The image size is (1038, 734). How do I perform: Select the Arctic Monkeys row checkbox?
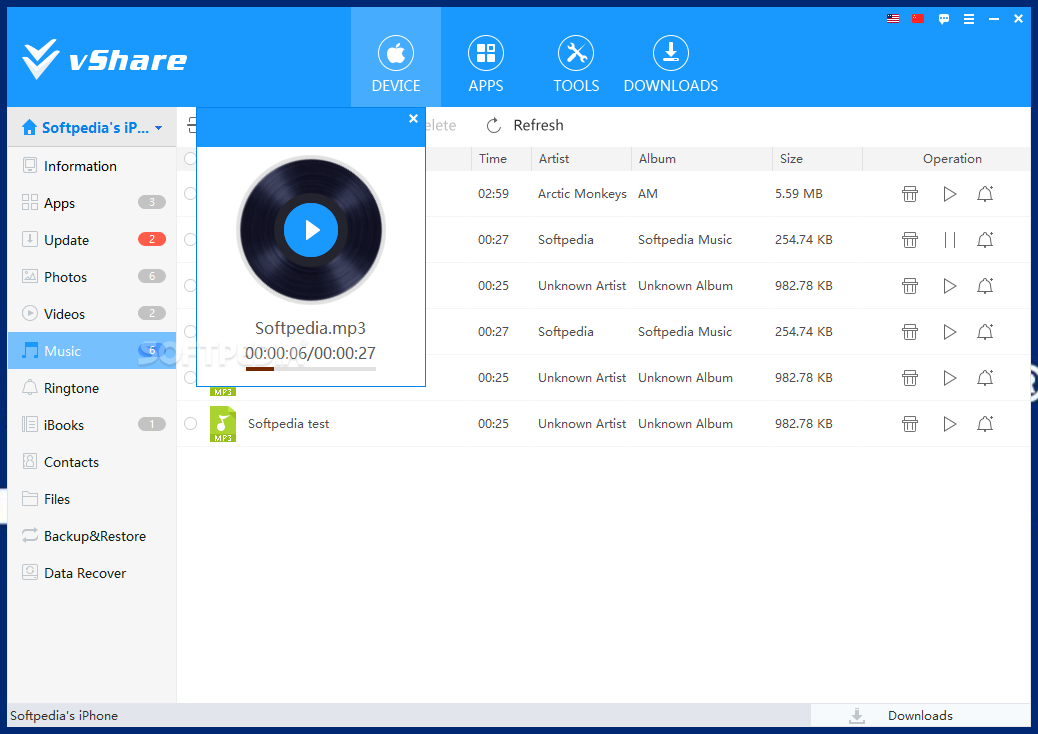(x=191, y=193)
